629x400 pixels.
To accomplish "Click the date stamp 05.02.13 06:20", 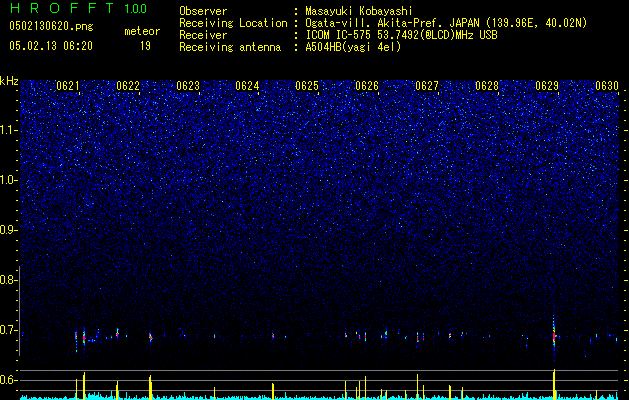I will coord(51,46).
